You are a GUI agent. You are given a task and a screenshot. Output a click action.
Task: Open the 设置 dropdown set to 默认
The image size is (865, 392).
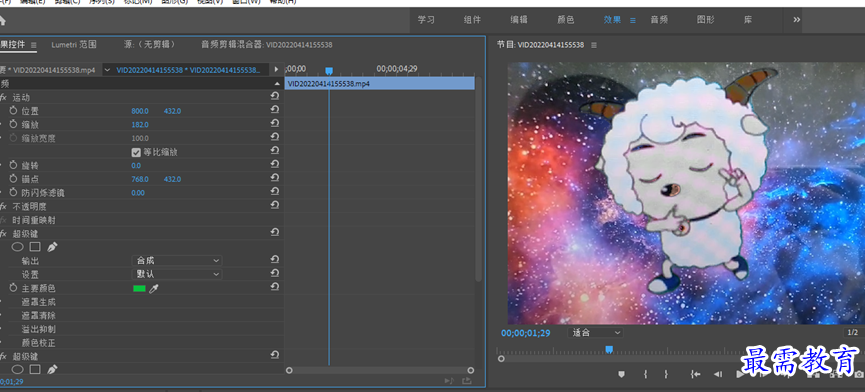[x=177, y=273]
